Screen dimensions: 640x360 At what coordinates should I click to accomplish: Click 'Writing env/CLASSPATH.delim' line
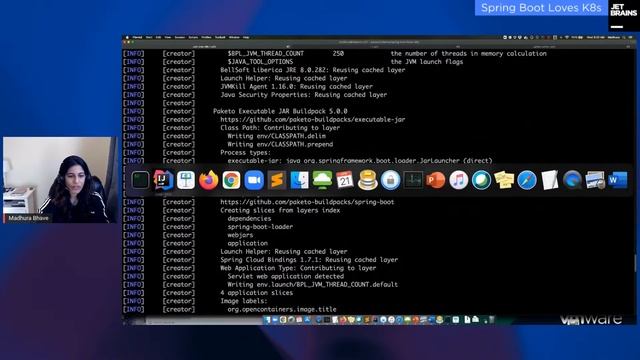click(277, 136)
